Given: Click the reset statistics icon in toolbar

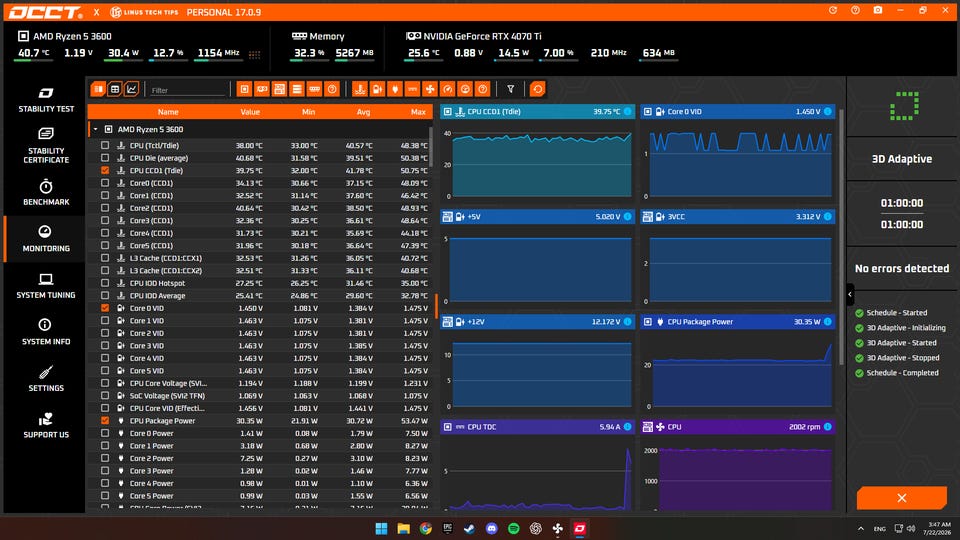Looking at the screenshot, I should (538, 89).
